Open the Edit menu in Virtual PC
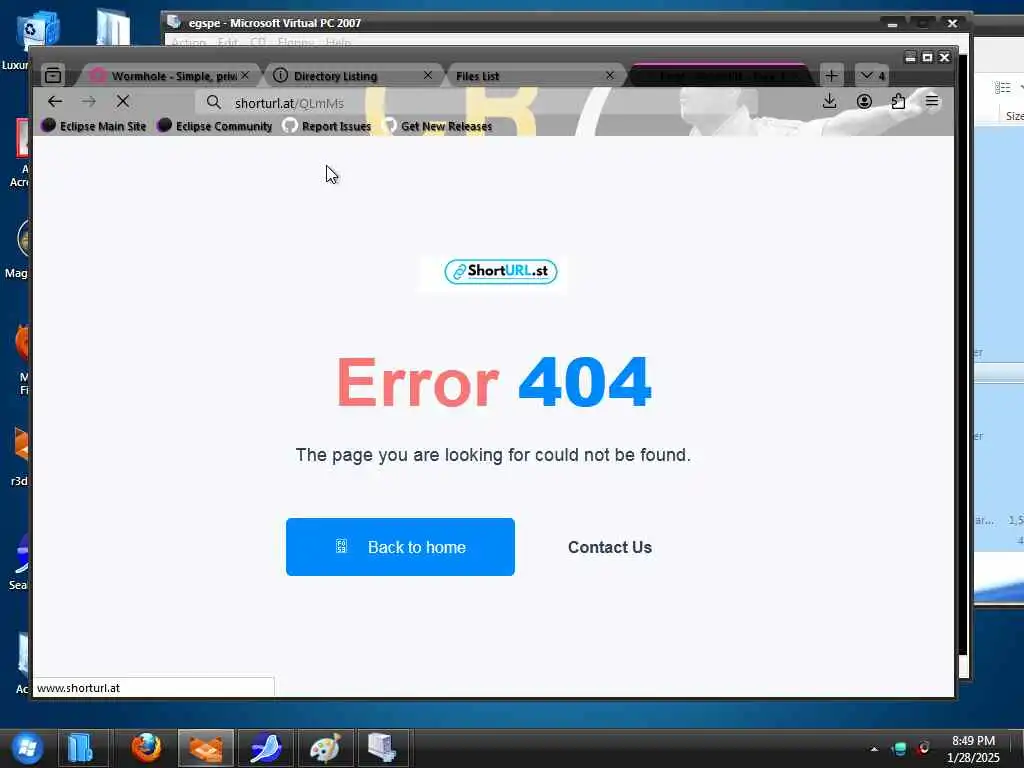The width and height of the screenshot is (1024, 768). click(227, 42)
